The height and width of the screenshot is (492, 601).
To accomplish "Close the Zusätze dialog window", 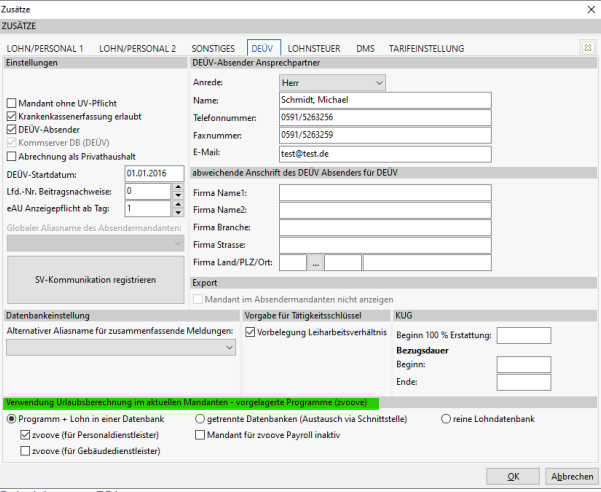I will [591, 9].
